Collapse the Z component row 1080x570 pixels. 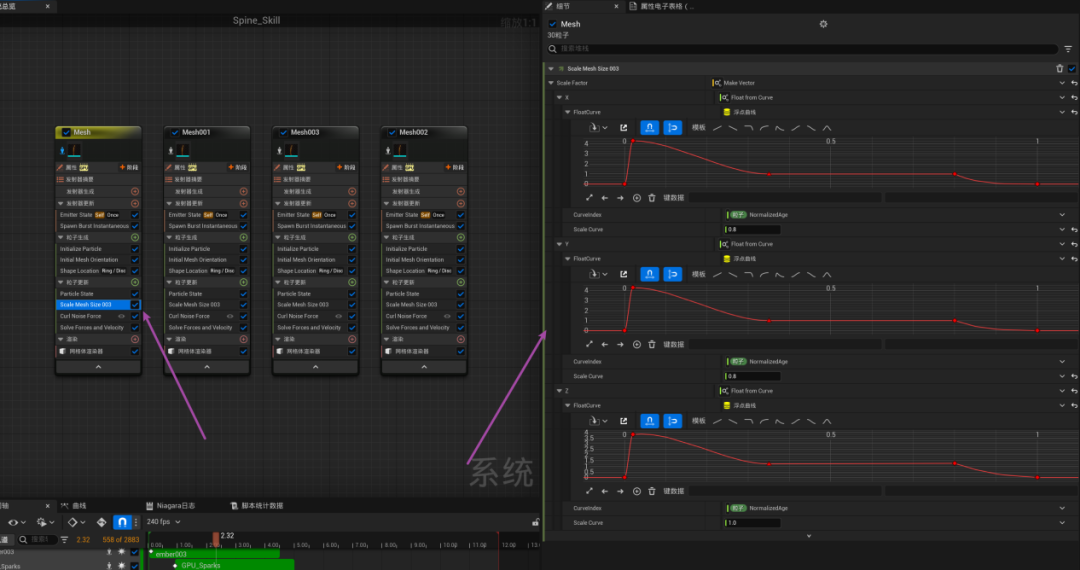click(559, 391)
